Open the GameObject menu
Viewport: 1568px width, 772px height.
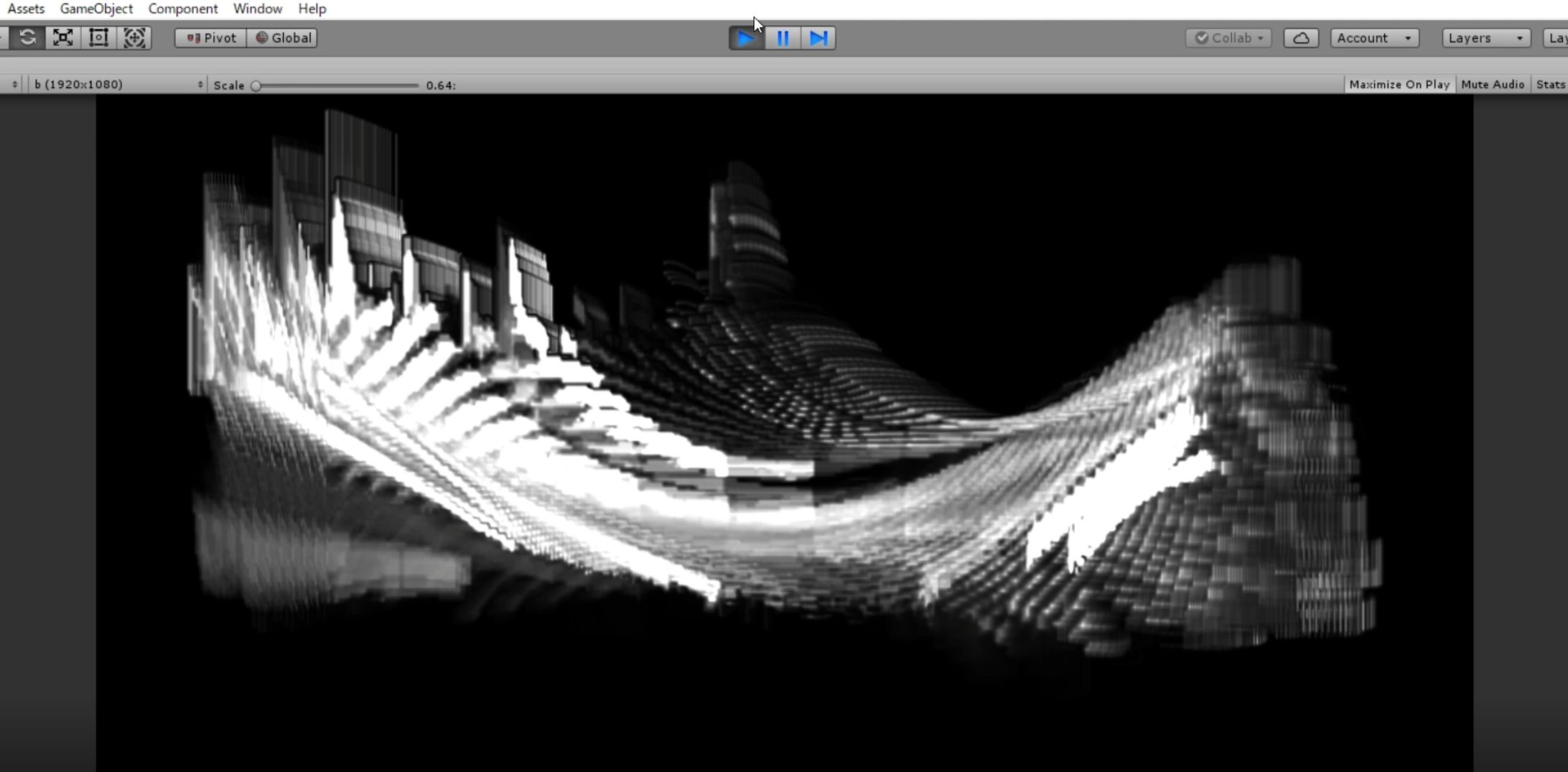pos(96,9)
